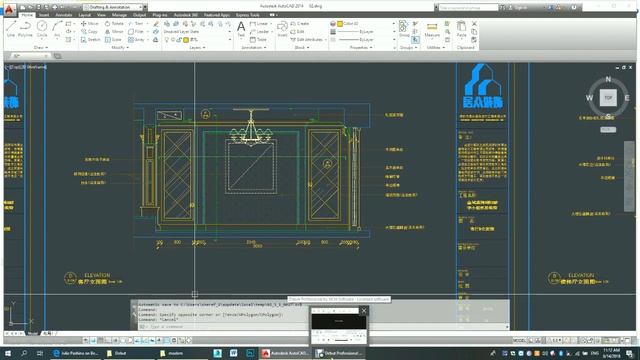Click the Stretch command
Screen dimensions: 640x360
(91, 40)
